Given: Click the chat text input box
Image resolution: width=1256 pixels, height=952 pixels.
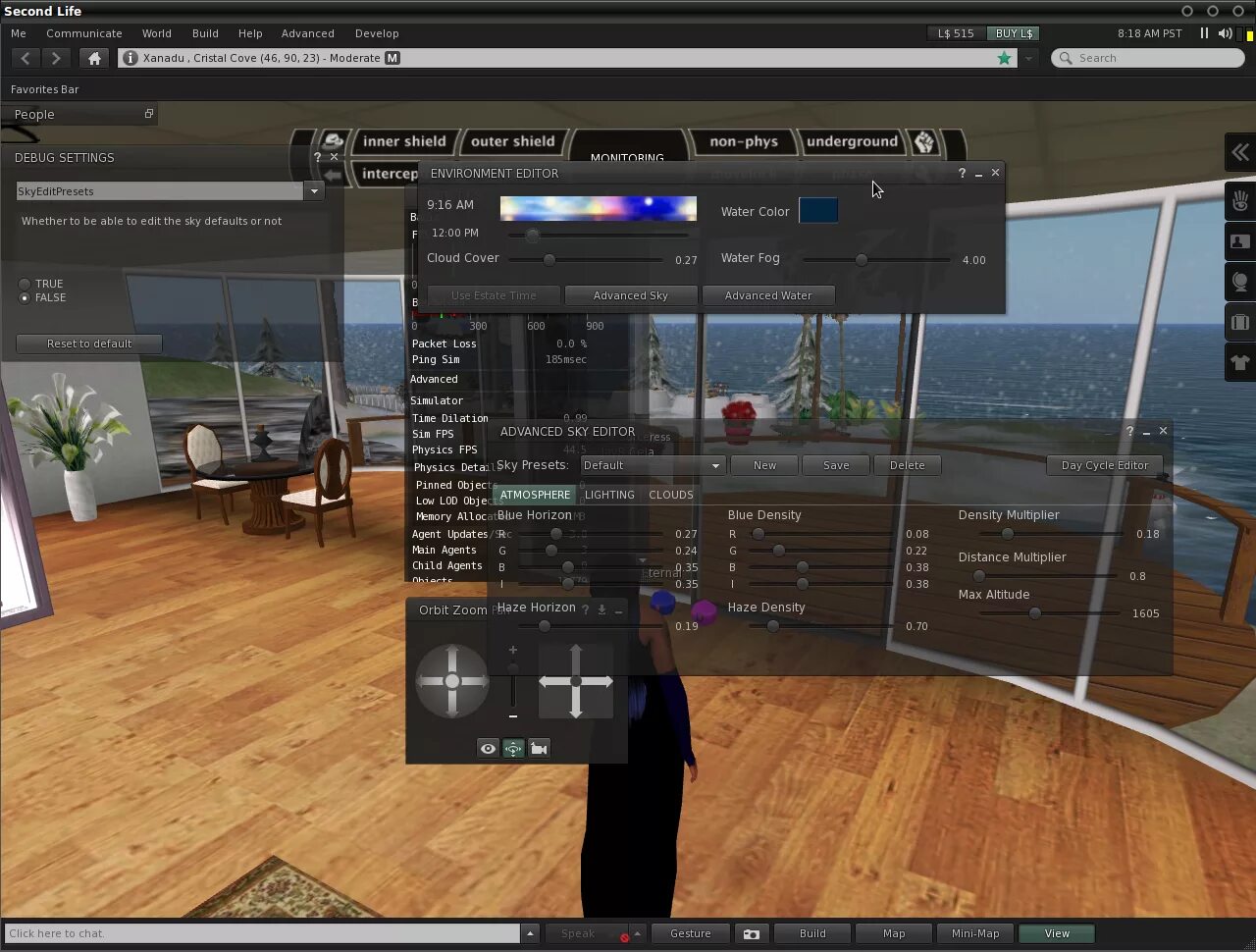Looking at the screenshot, I should click(x=262, y=933).
